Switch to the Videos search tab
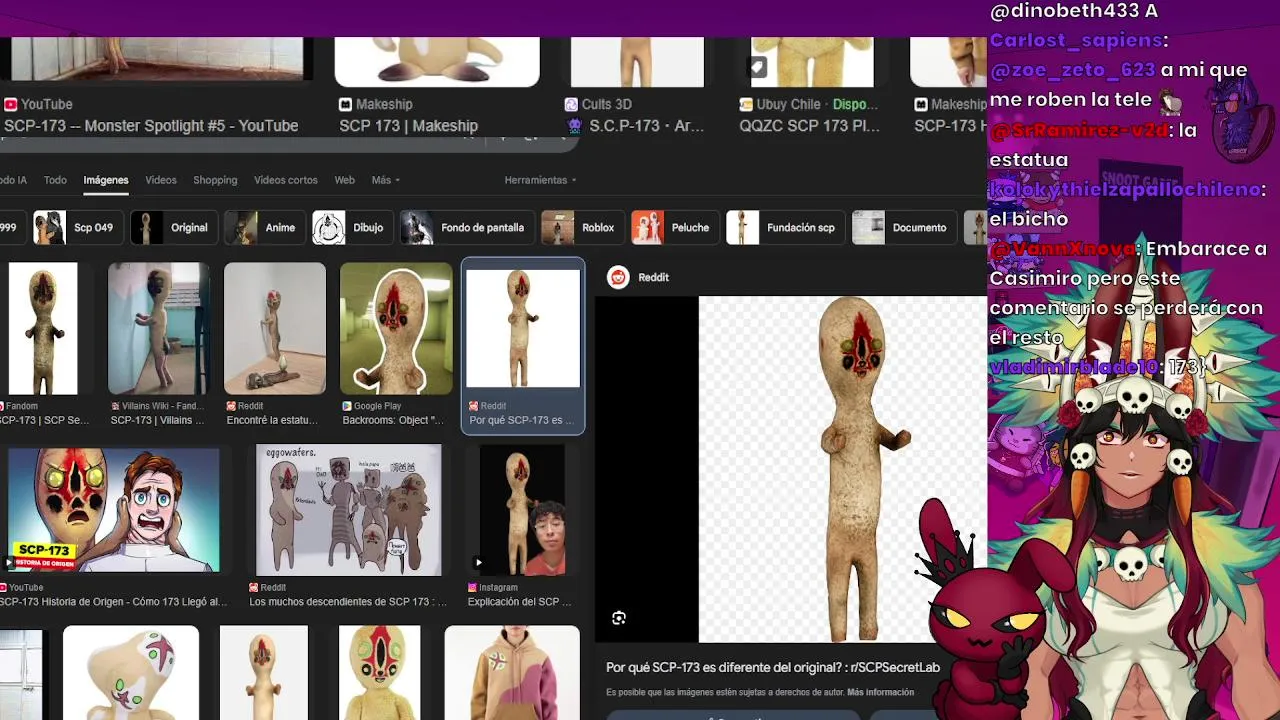This screenshot has width=1280, height=720. click(x=160, y=180)
